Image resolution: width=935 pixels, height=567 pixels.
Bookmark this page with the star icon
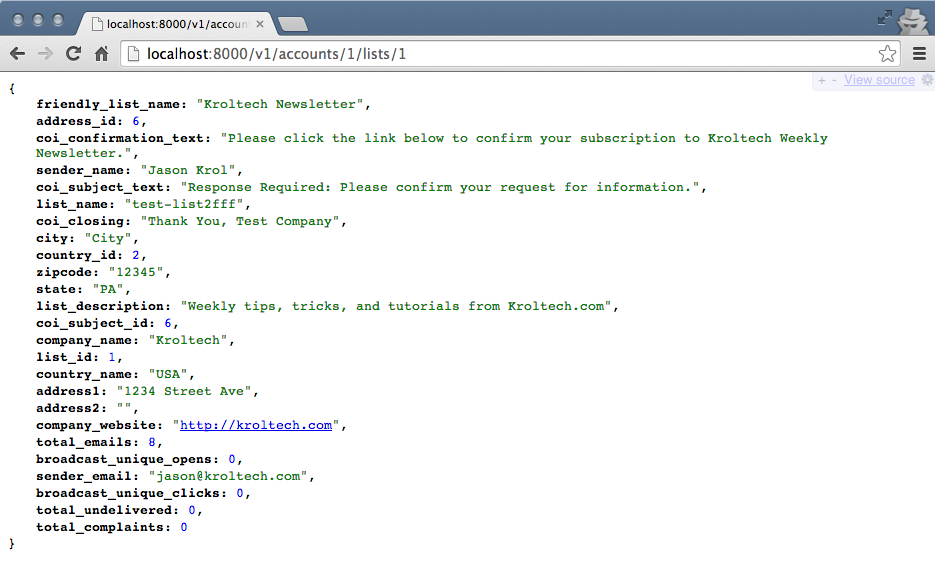[887, 54]
